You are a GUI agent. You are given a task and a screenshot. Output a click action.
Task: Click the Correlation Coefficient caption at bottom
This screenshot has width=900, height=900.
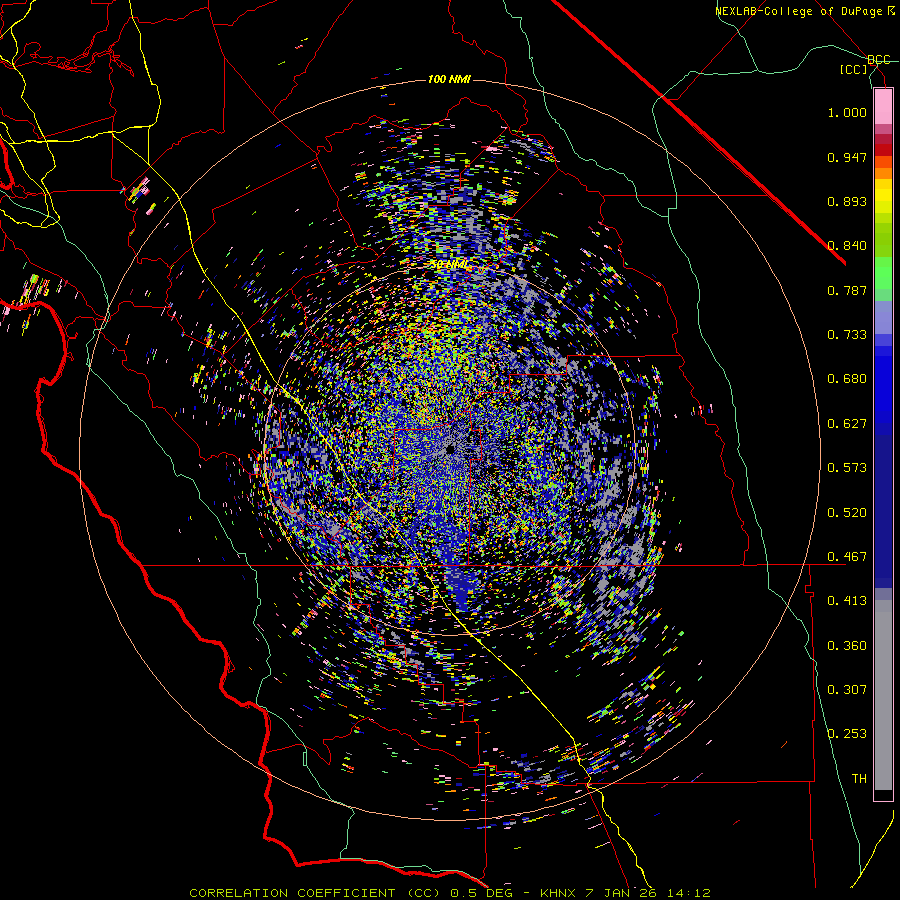pyautogui.click(x=450, y=893)
